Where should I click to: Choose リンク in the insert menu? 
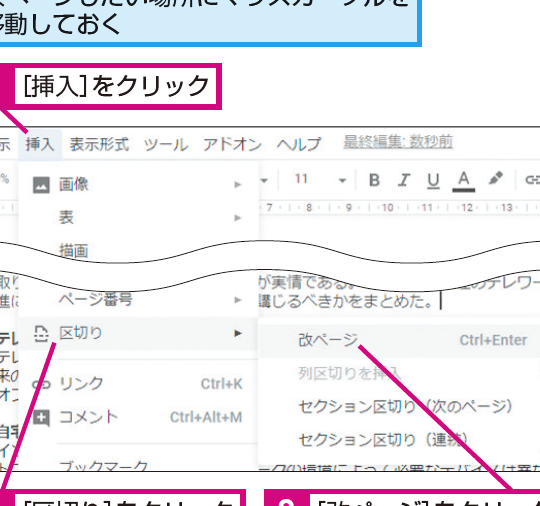click(138, 384)
